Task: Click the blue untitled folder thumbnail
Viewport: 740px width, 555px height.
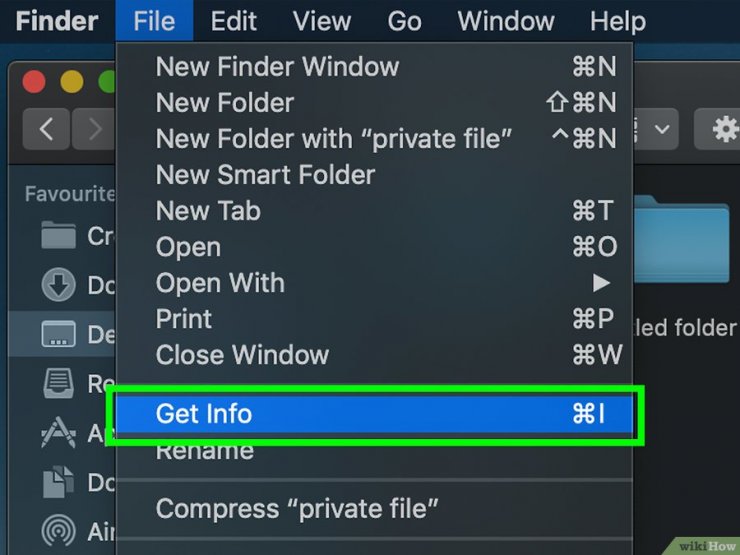Action: (681, 240)
